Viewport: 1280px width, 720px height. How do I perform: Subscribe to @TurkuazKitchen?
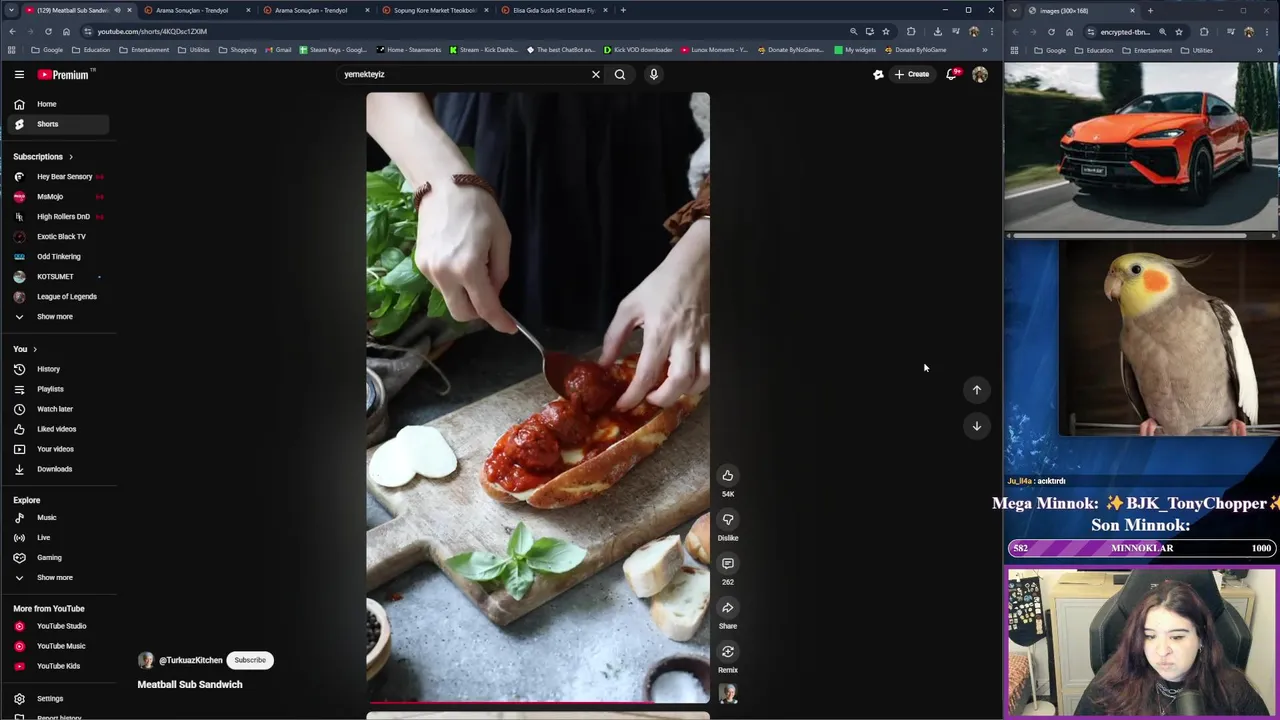250,660
